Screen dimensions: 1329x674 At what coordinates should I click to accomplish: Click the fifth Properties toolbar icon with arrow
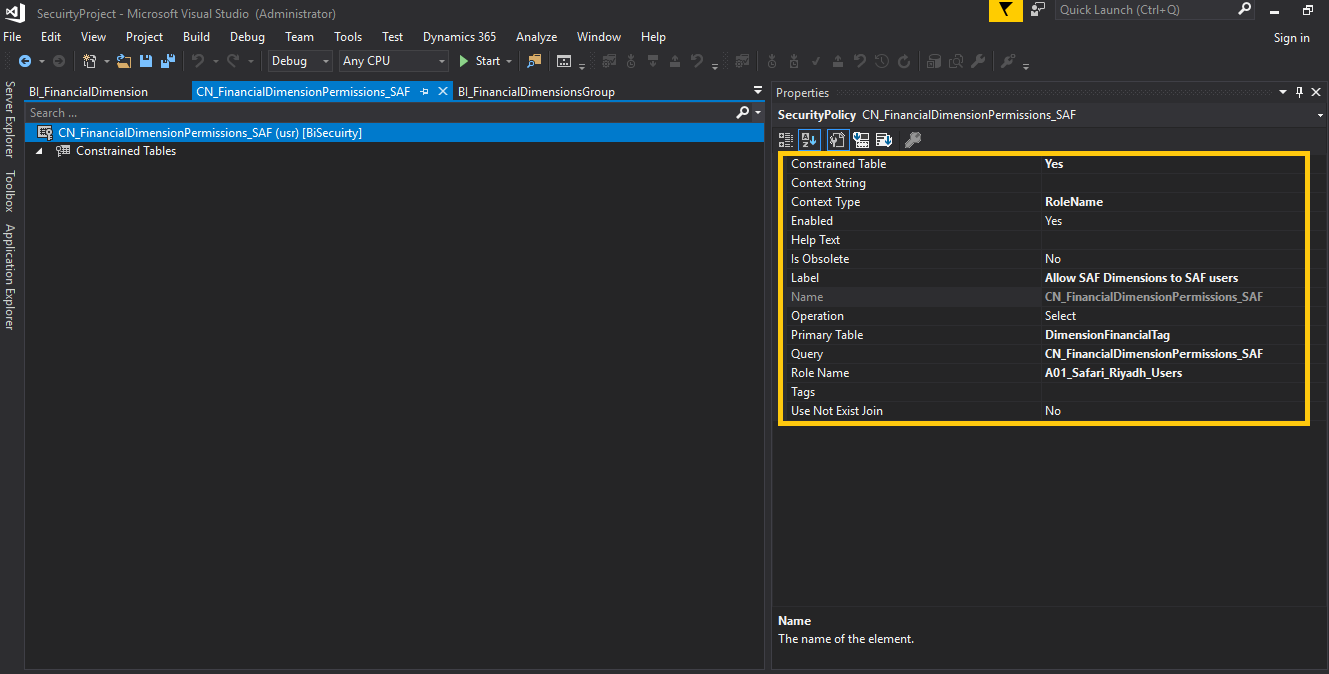coord(884,139)
